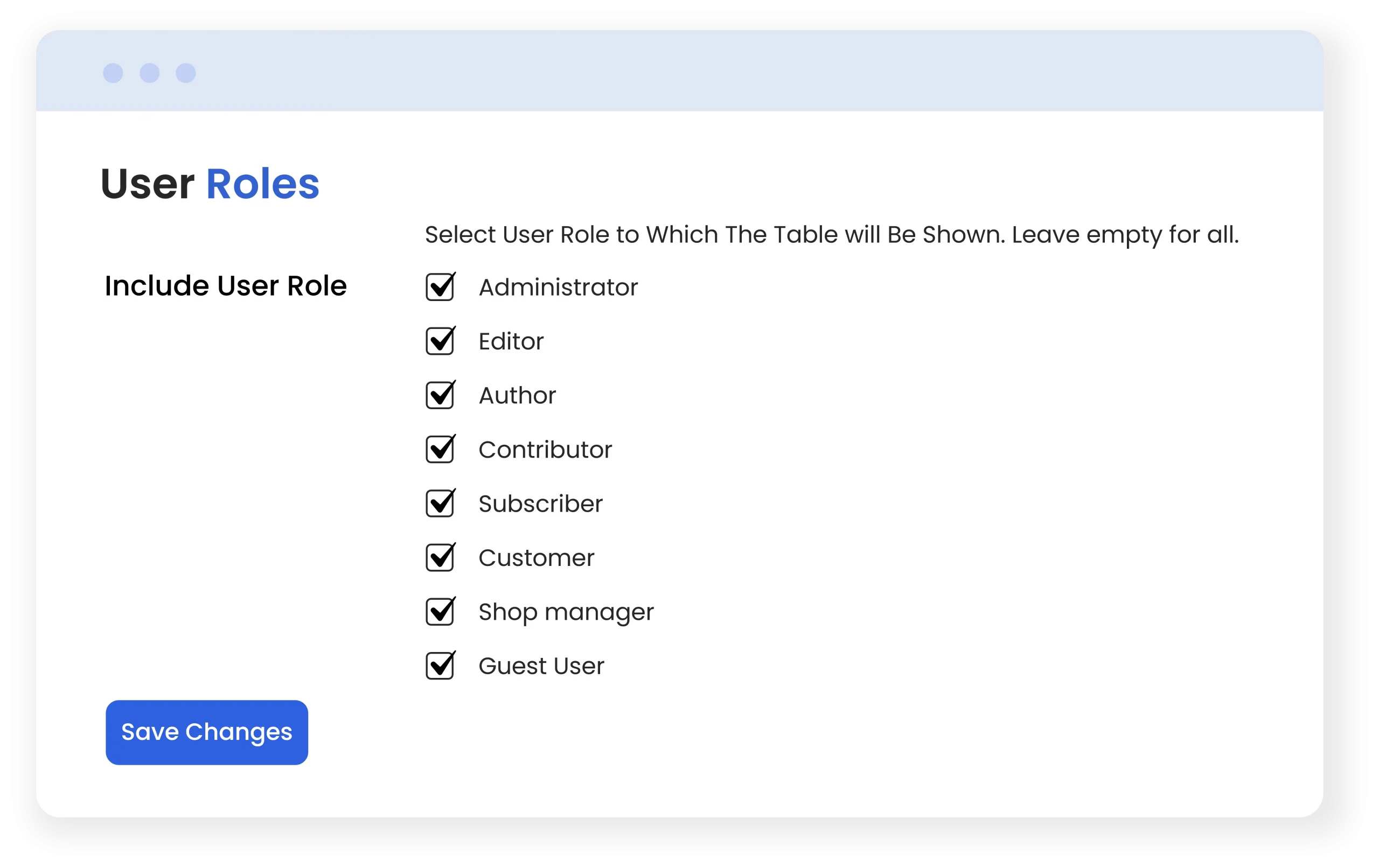Click the Shop manager label text

pyautogui.click(x=566, y=612)
